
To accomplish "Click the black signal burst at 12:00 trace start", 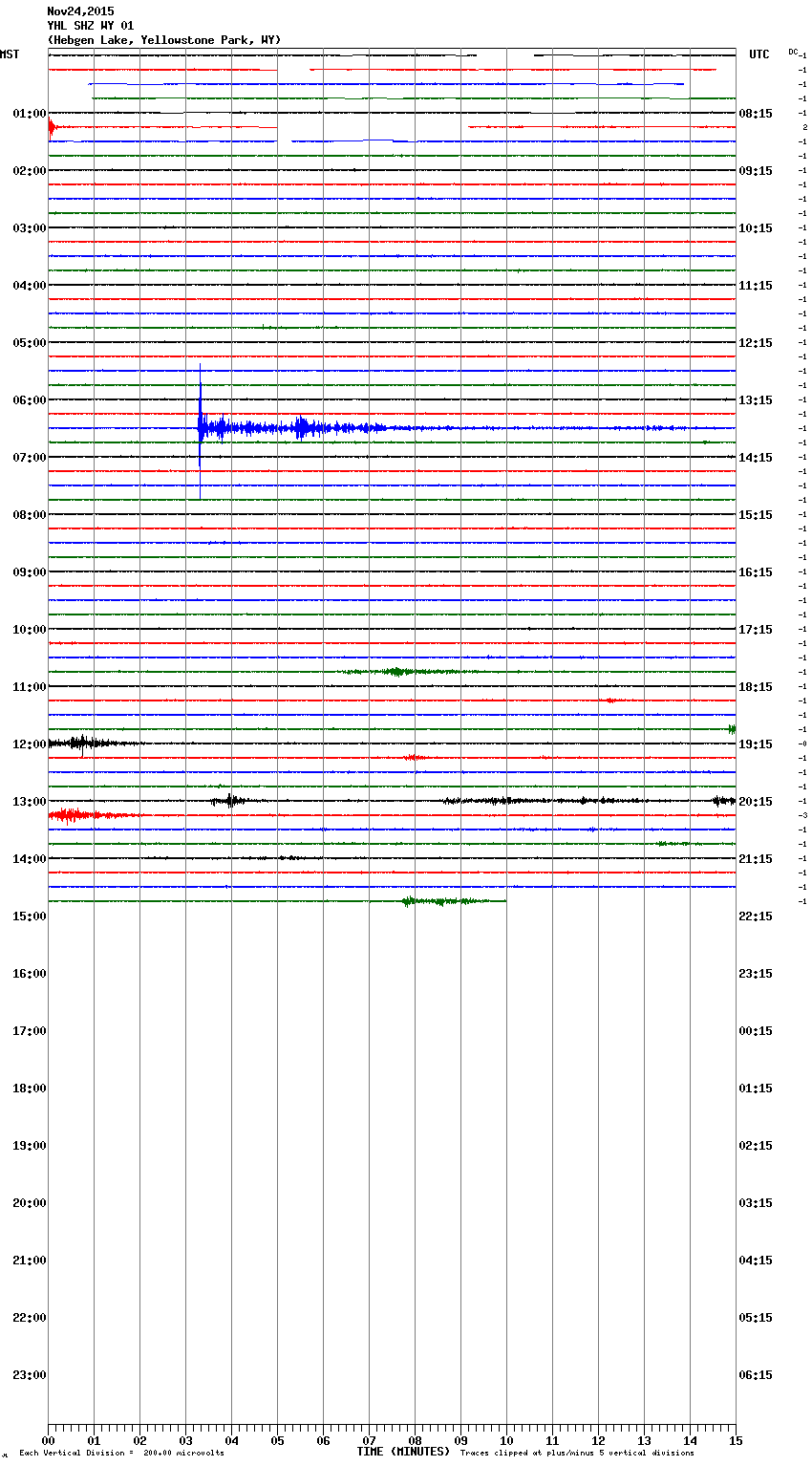I will pos(84,744).
